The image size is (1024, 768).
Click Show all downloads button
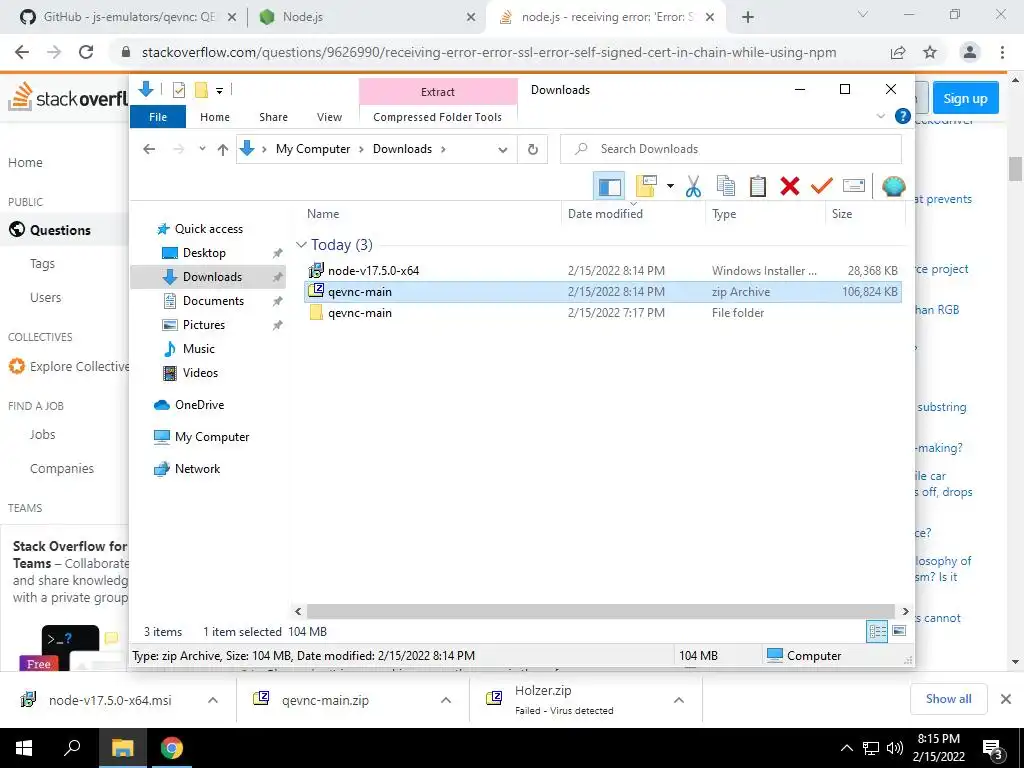click(x=948, y=699)
